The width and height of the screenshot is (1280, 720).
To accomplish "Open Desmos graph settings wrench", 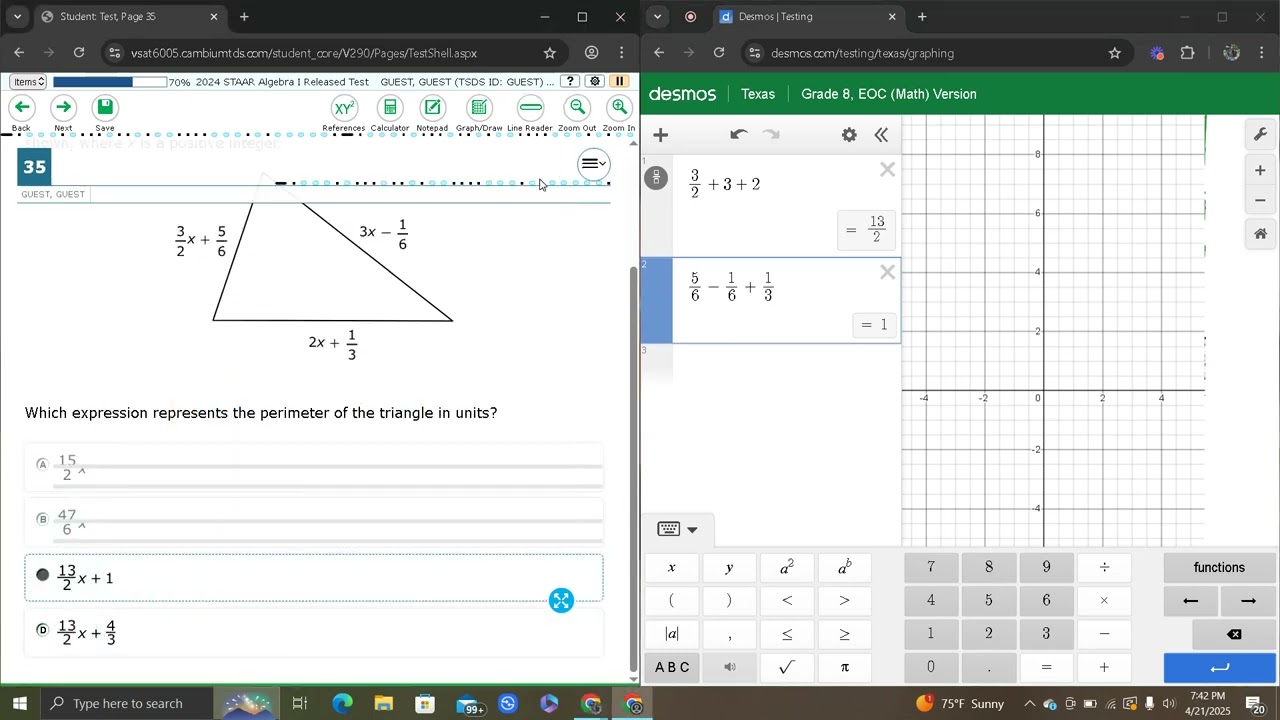I will point(1260,135).
